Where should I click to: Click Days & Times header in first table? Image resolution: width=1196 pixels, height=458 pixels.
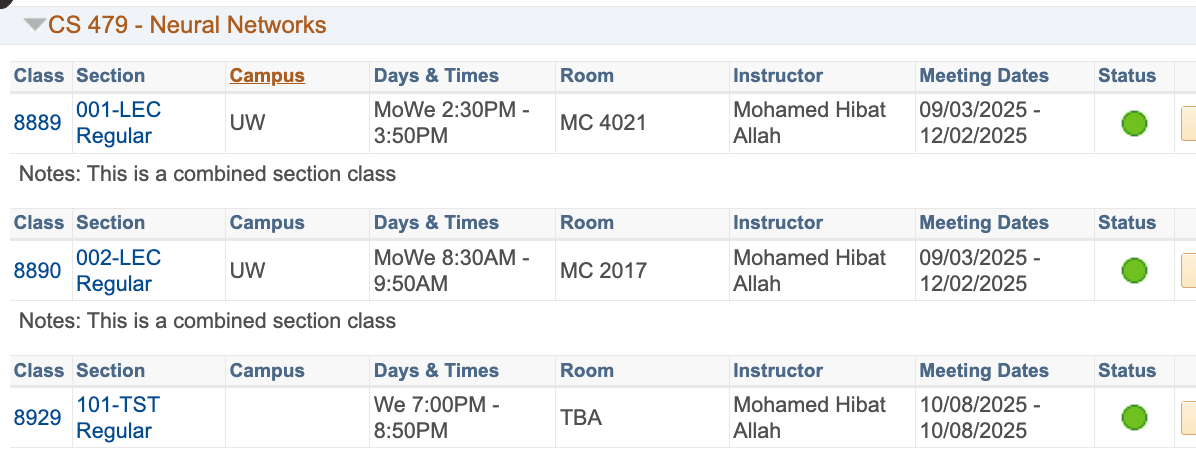[x=436, y=76]
